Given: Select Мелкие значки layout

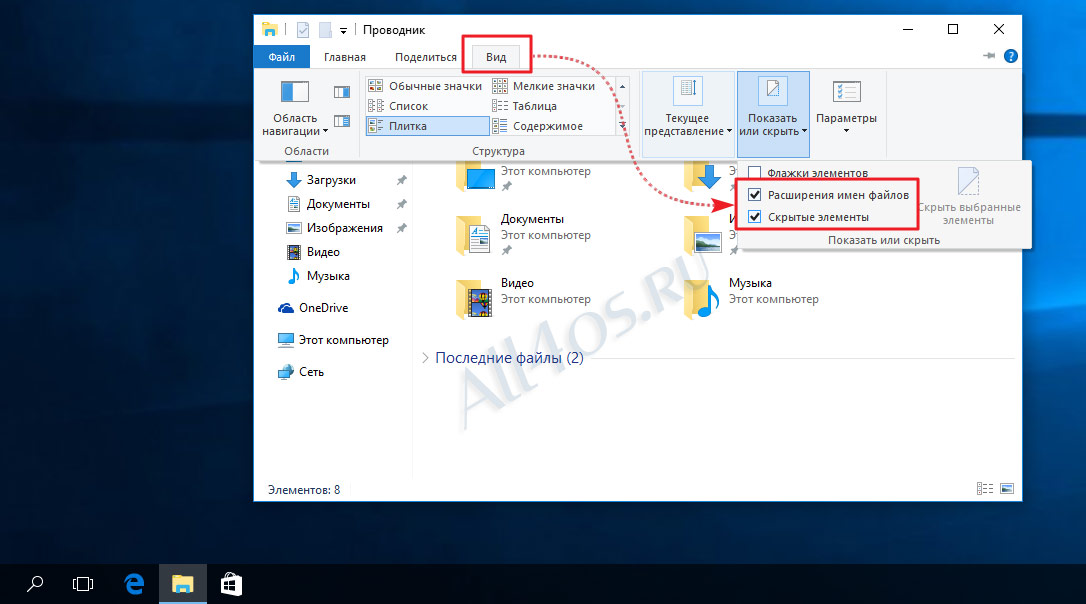Looking at the screenshot, I should coord(544,86).
